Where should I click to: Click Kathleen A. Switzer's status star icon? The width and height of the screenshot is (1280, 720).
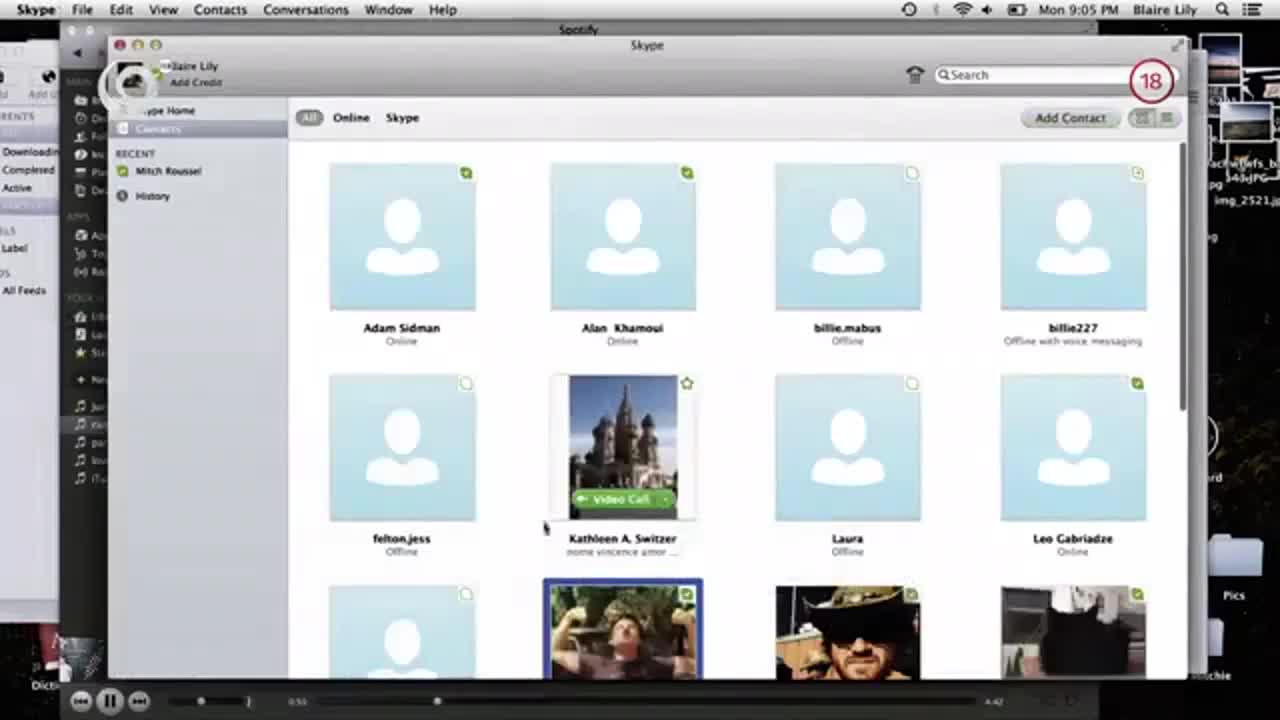(x=687, y=383)
